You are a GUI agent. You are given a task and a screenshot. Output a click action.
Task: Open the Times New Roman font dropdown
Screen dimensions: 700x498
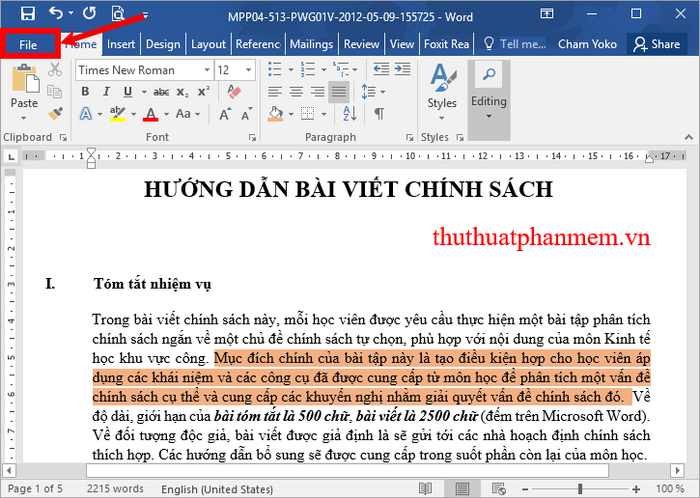(207, 70)
